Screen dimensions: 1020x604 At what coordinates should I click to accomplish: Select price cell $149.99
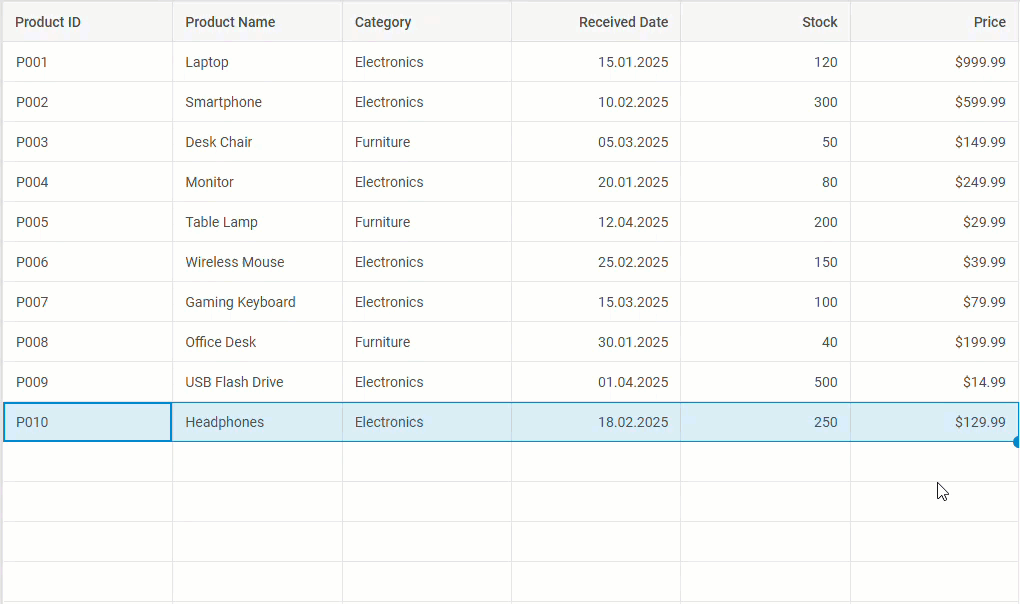pos(935,142)
